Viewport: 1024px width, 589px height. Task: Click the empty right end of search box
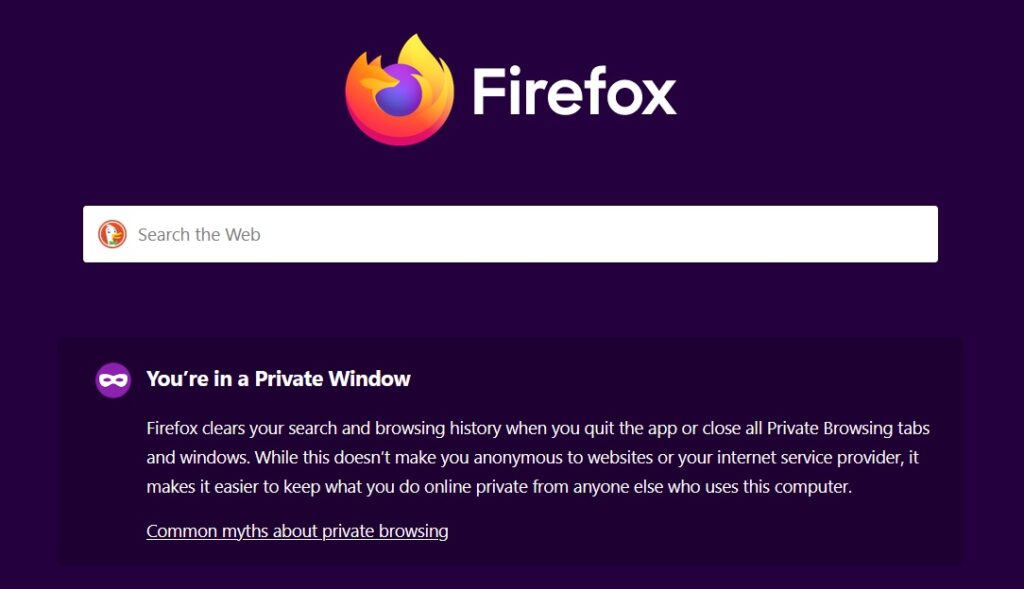pos(880,234)
